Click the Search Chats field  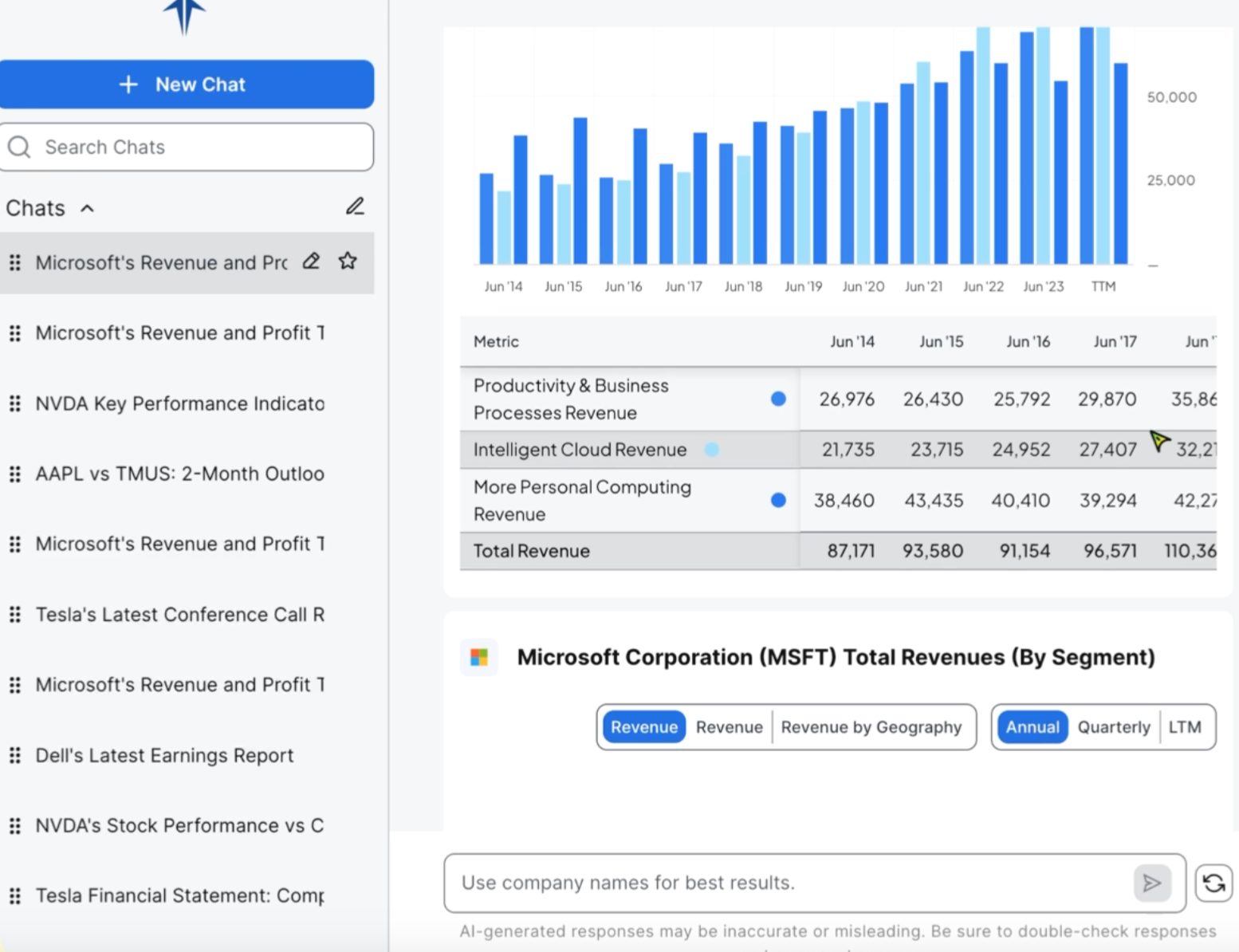(186, 147)
